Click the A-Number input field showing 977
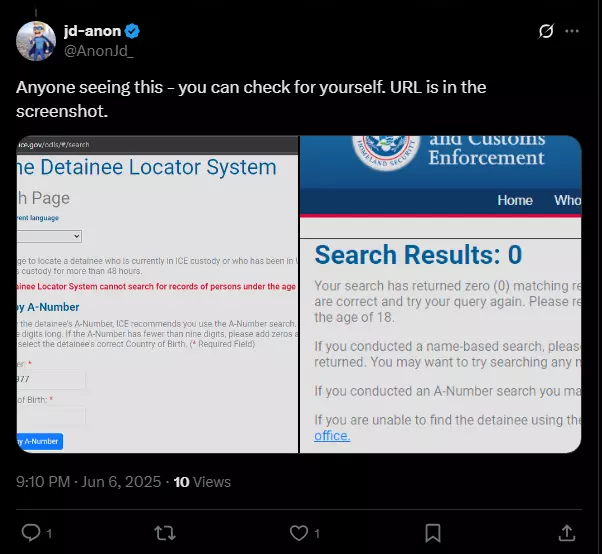Image resolution: width=602 pixels, height=554 pixels. point(51,379)
